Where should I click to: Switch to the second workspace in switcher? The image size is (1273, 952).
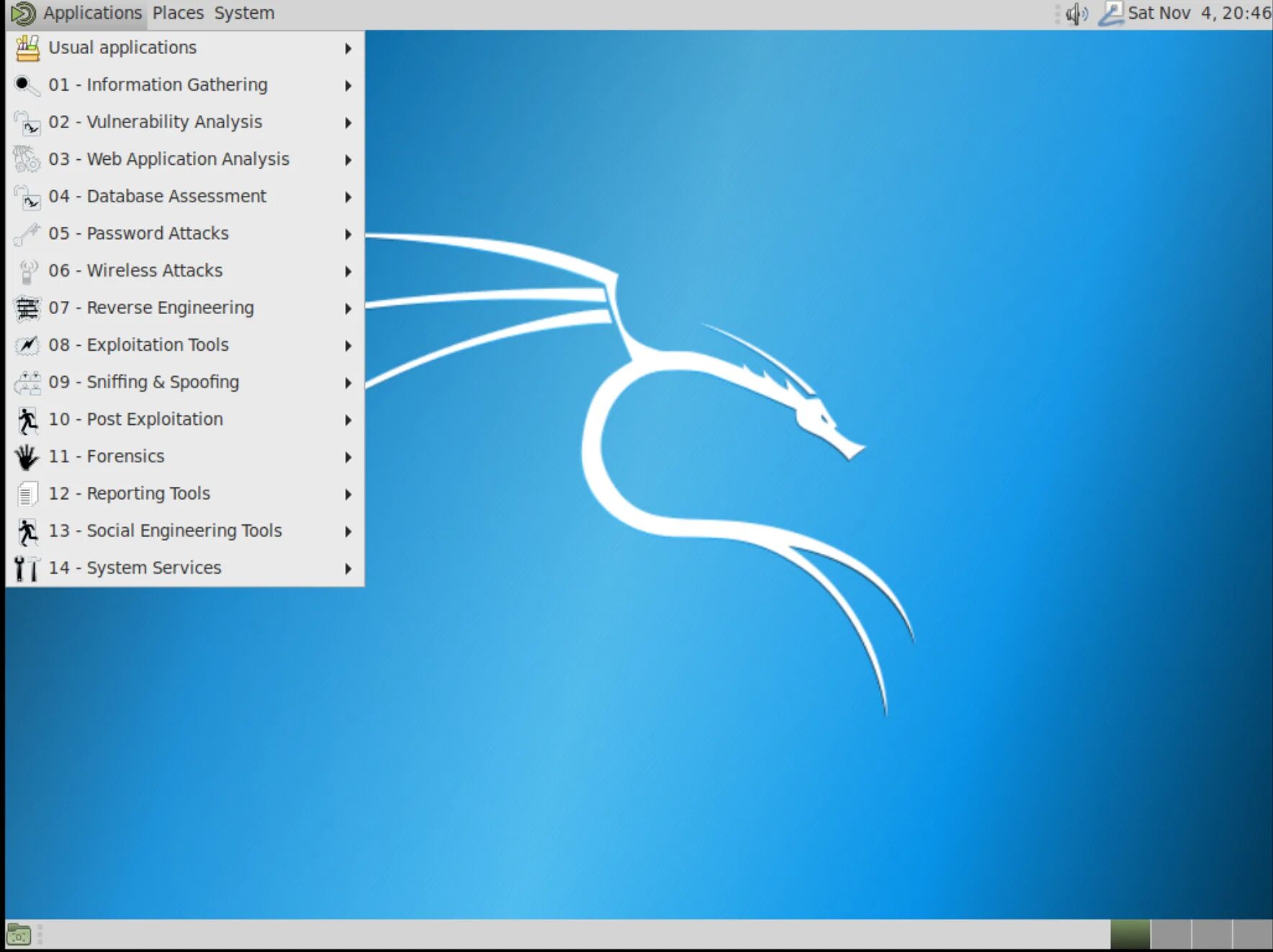1171,935
